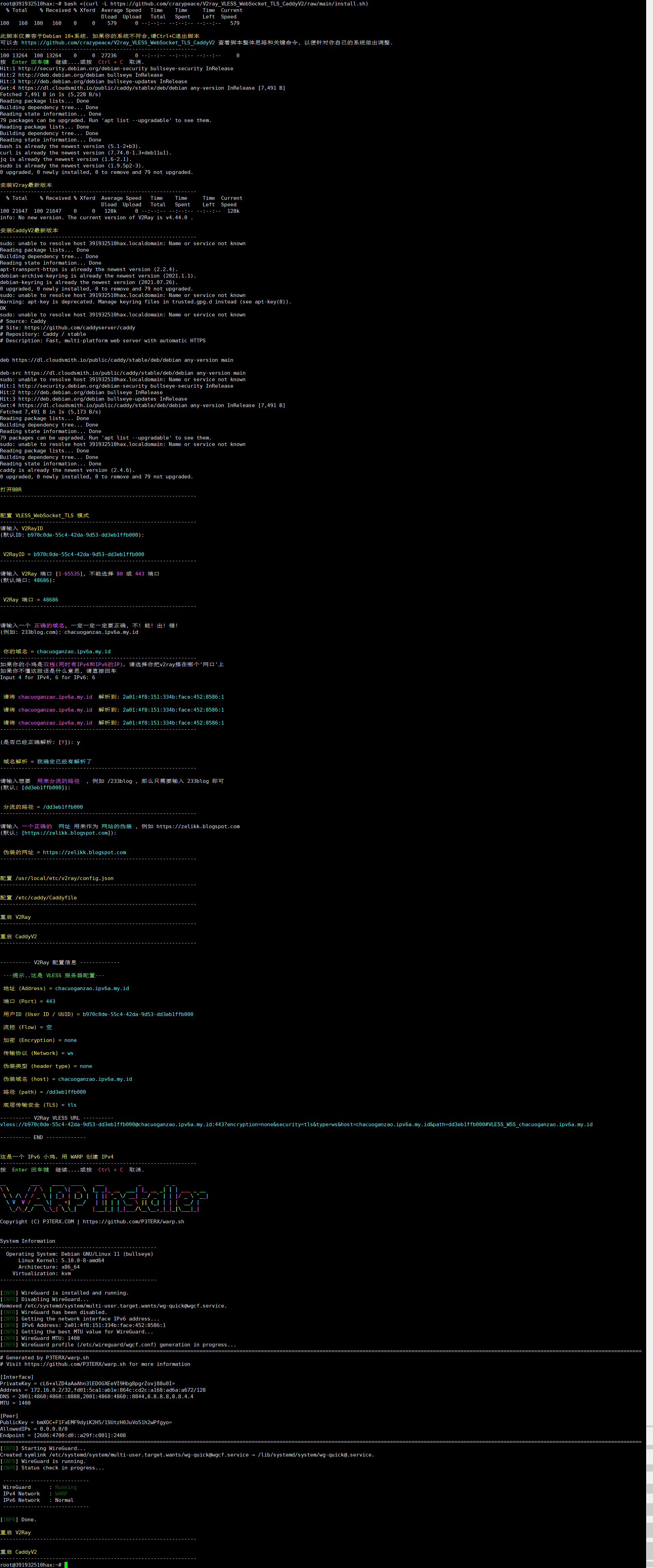Click the green WireGuard Running status
Screen dimensions: 653x1568
pyautogui.click(x=66, y=1487)
